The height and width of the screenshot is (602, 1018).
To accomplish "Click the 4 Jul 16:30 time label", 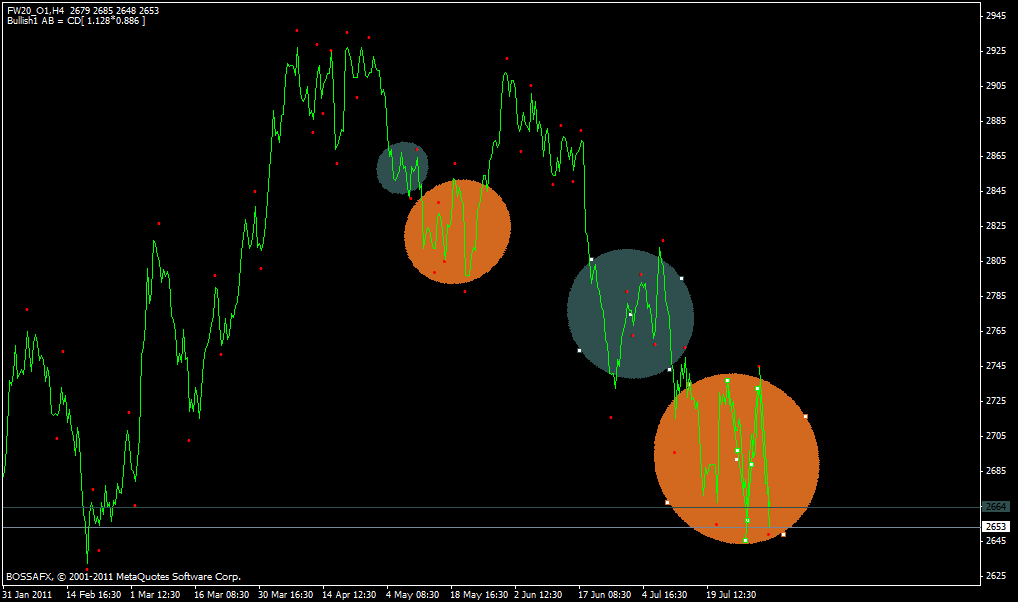I will [665, 595].
